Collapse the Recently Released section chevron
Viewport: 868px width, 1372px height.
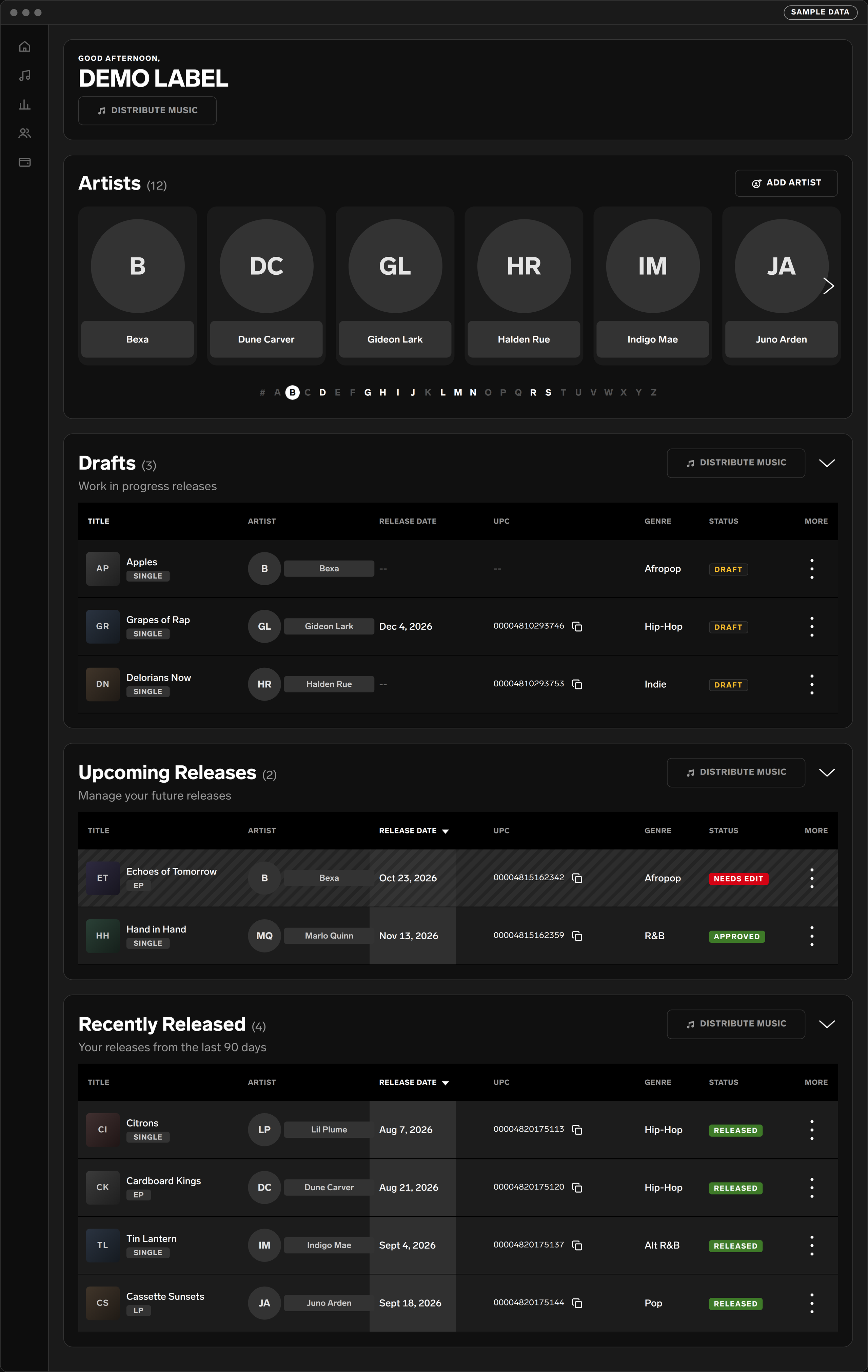(827, 1024)
